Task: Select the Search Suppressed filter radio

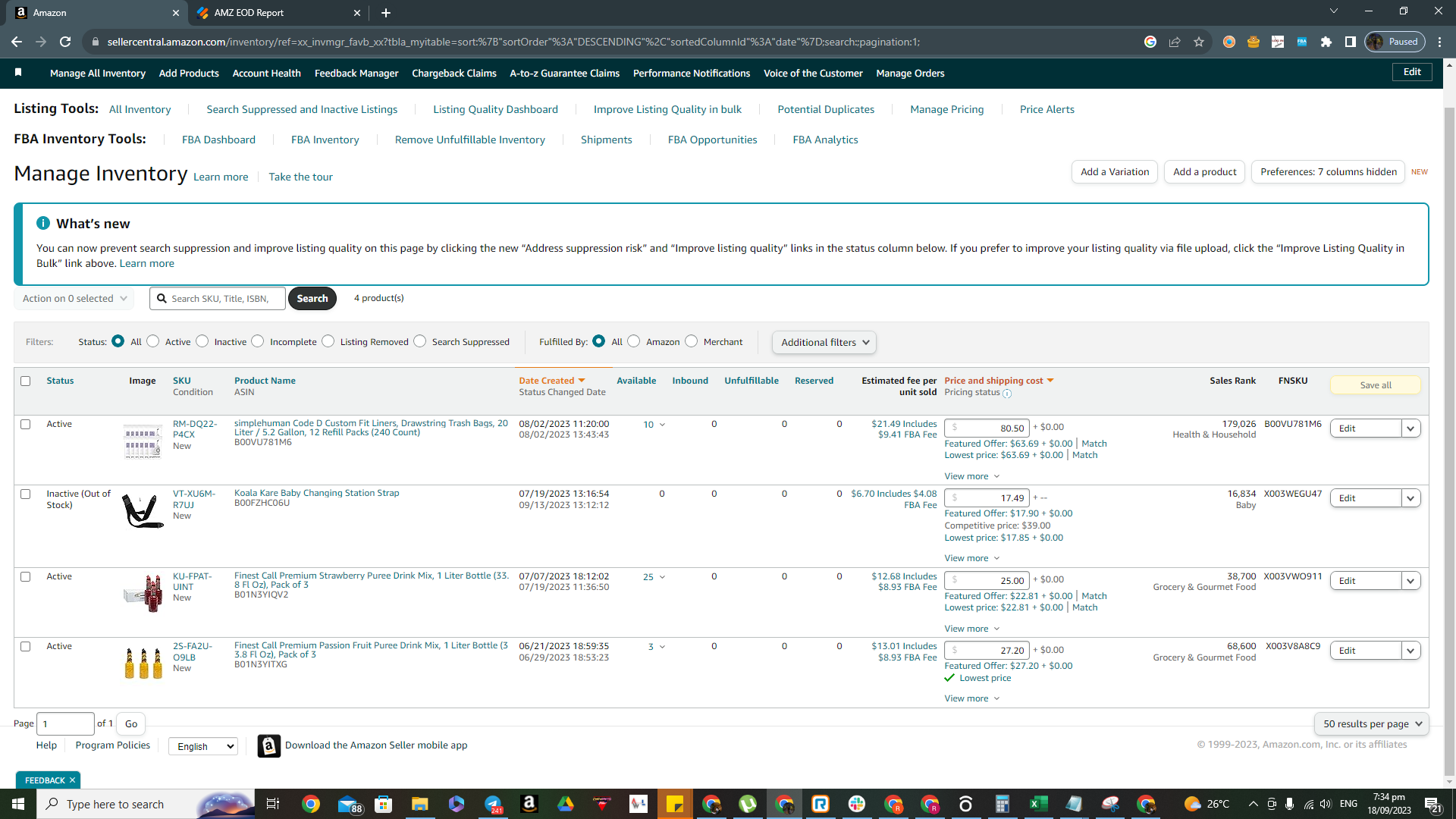Action: pyautogui.click(x=420, y=341)
